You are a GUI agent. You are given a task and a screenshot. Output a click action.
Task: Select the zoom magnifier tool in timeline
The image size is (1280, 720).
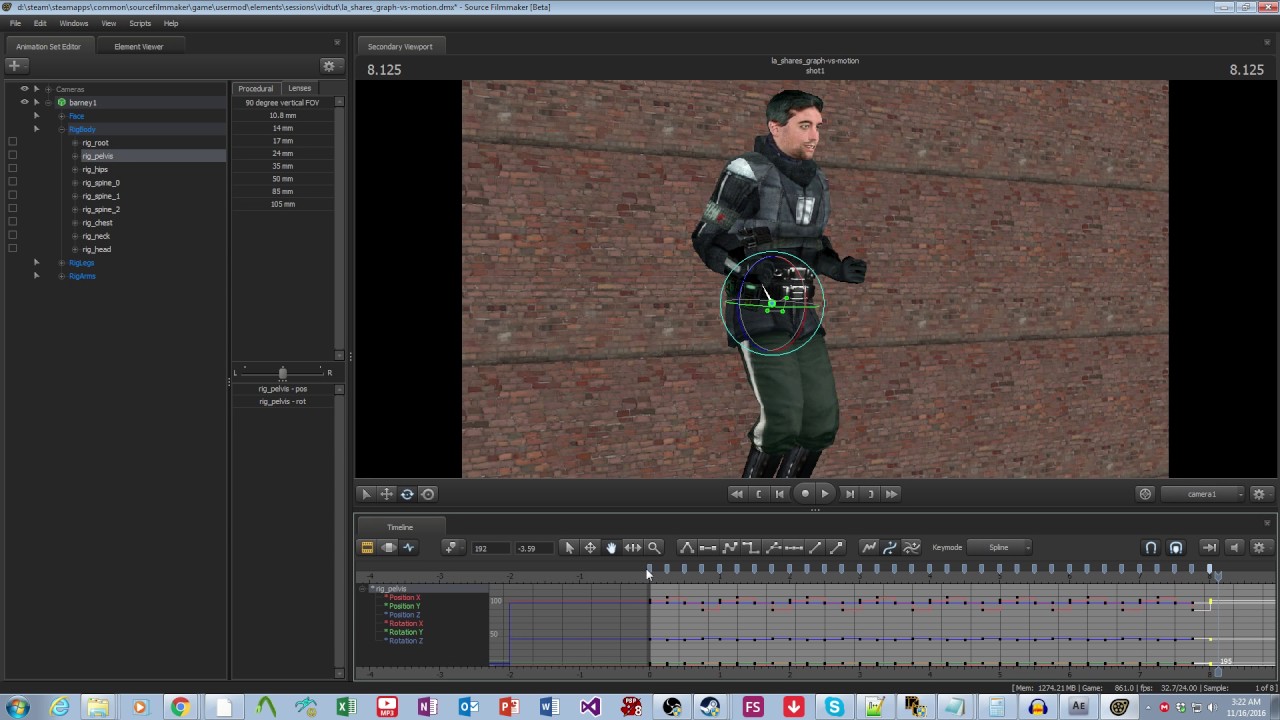654,547
